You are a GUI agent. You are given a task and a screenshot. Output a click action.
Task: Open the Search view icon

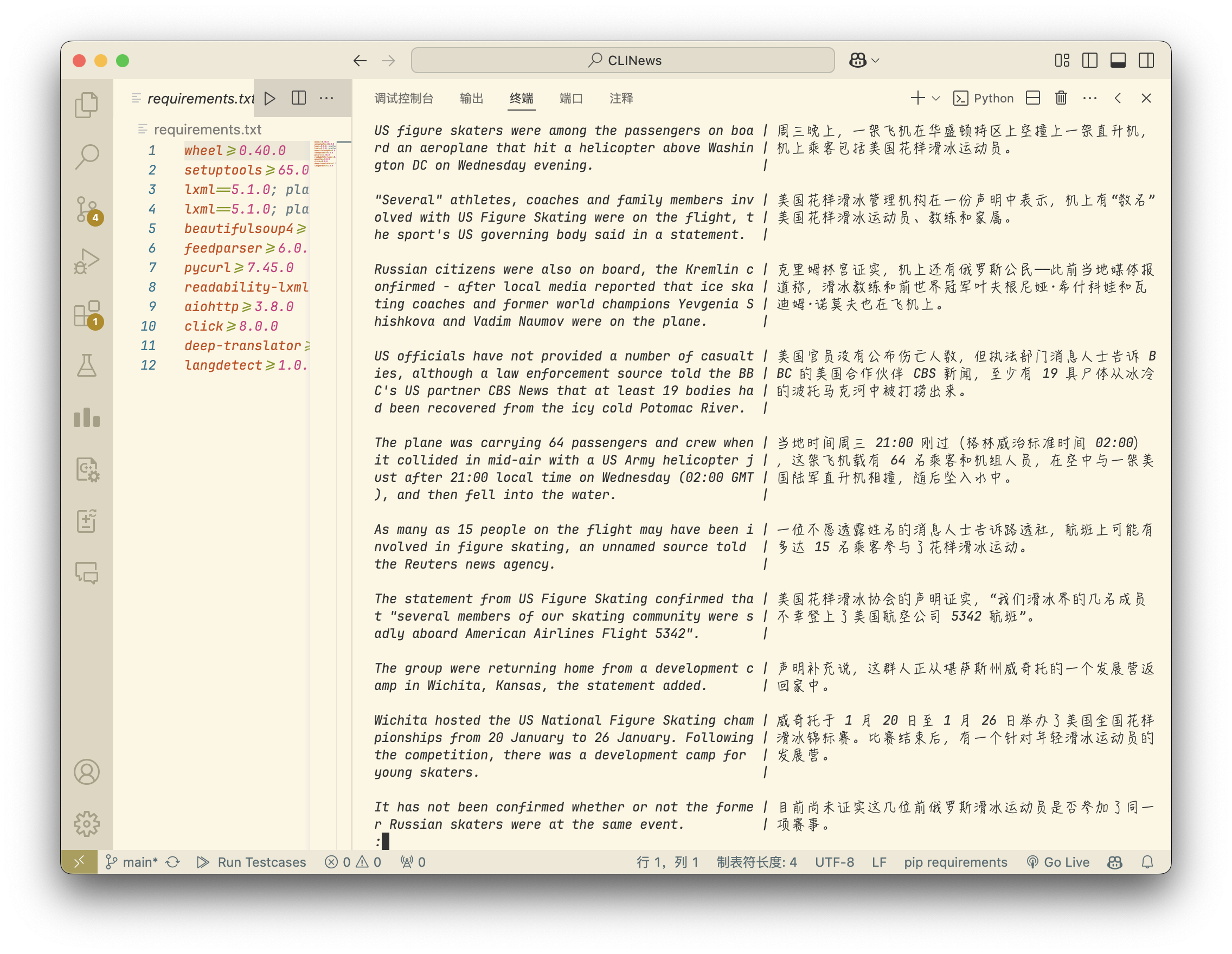click(86, 157)
